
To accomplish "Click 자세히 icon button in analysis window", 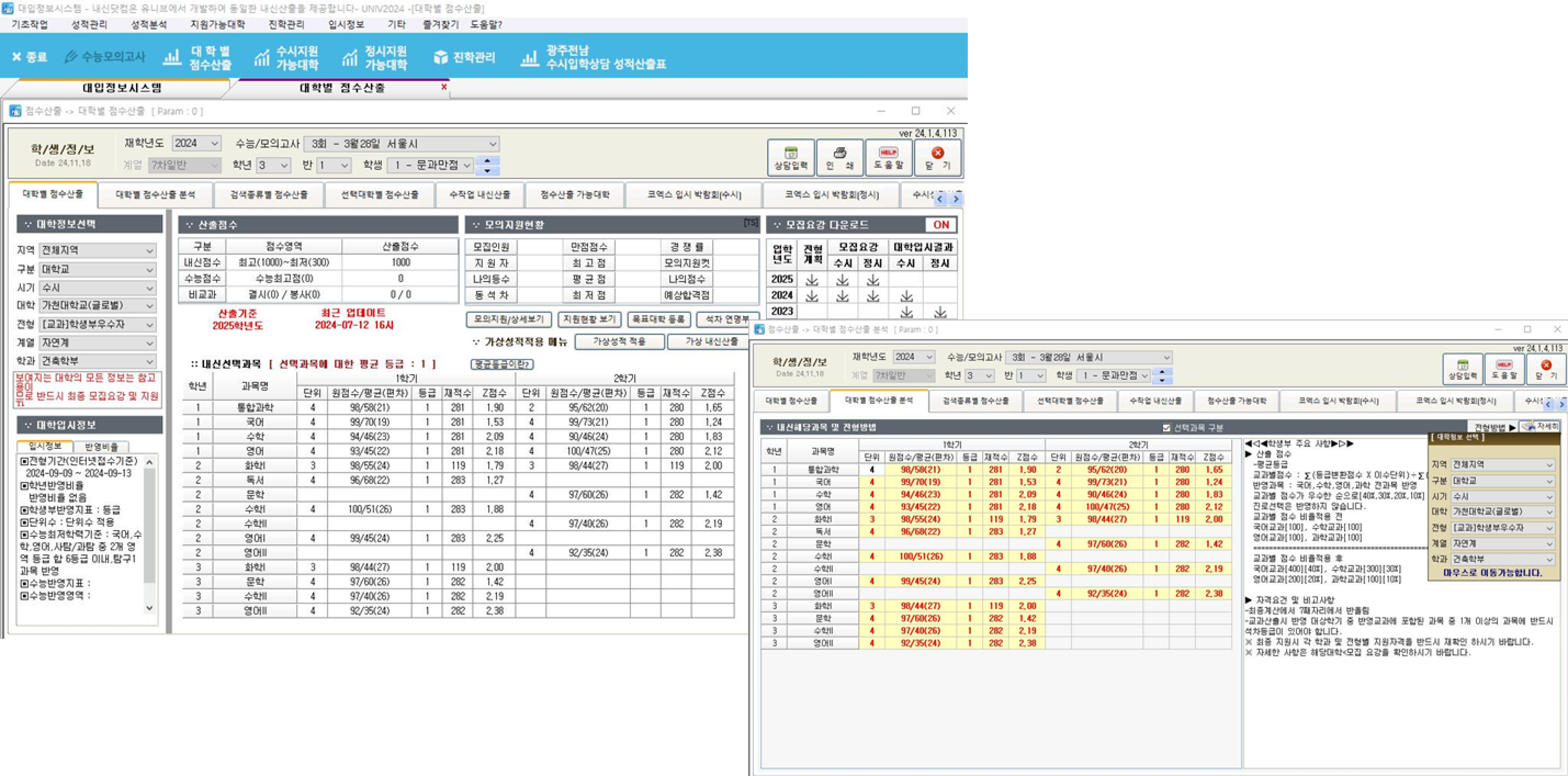I will point(1539,426).
